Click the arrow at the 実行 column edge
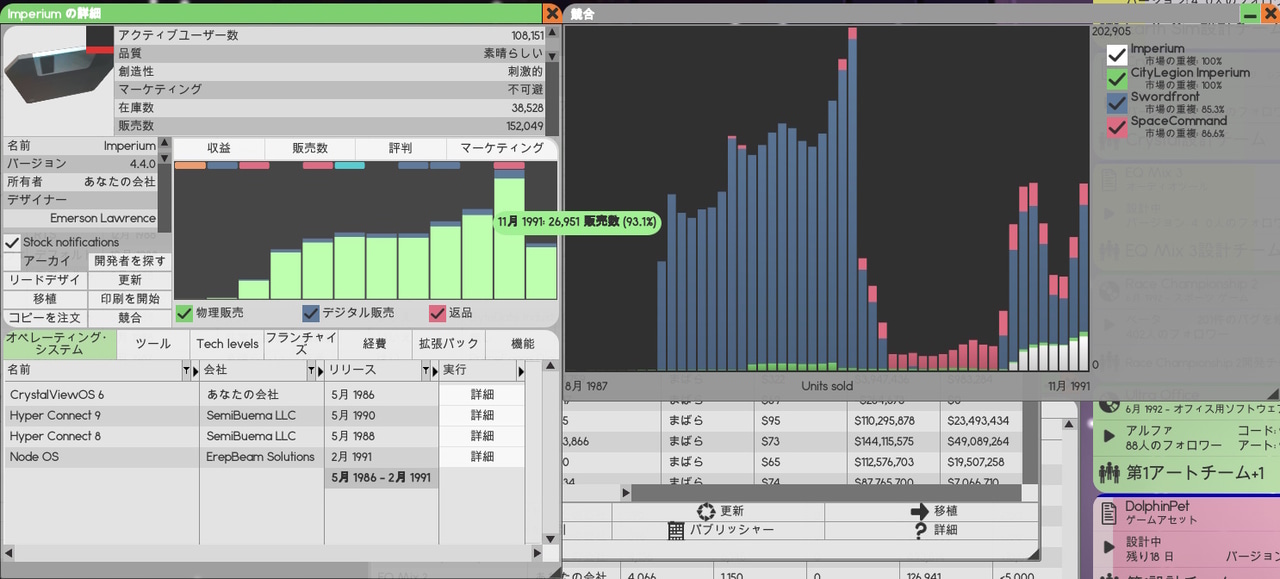Screen dimensions: 1280x579 (x=520, y=371)
